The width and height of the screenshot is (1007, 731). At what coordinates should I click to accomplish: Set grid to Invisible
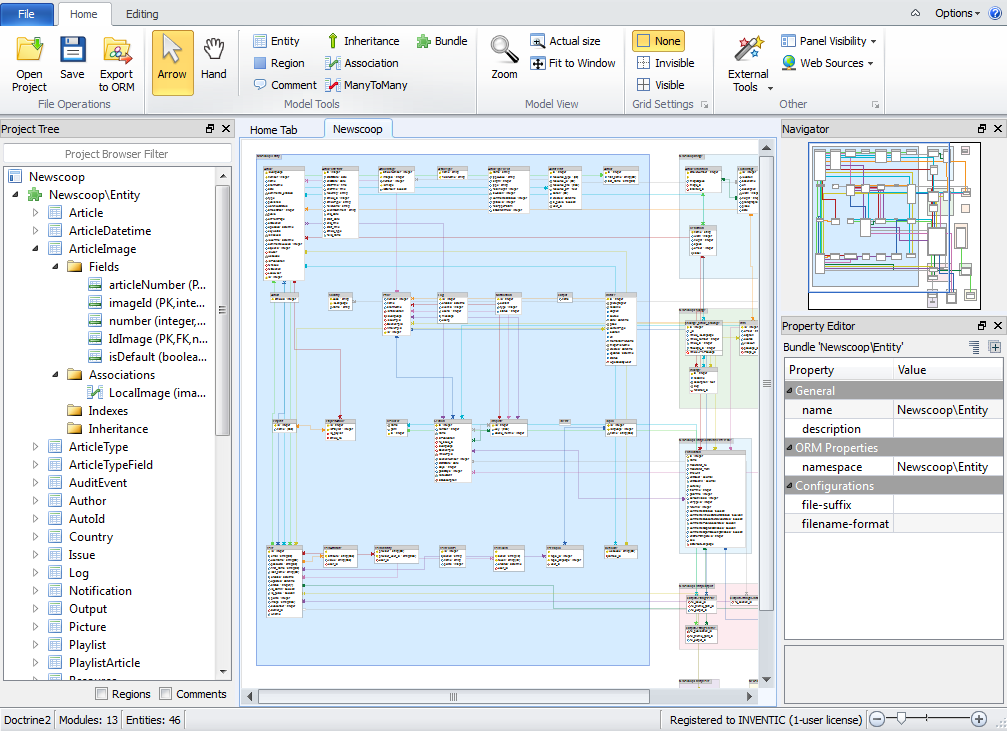(x=664, y=61)
